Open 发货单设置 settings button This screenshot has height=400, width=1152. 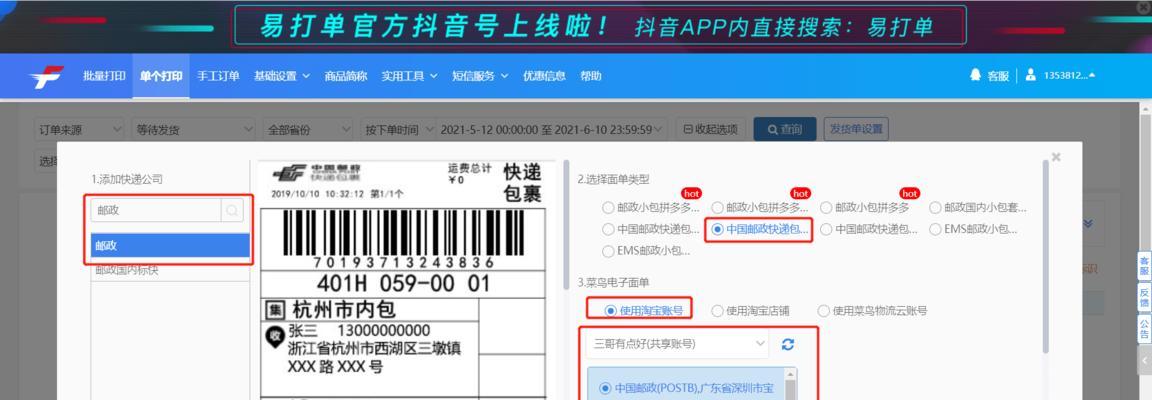click(856, 129)
